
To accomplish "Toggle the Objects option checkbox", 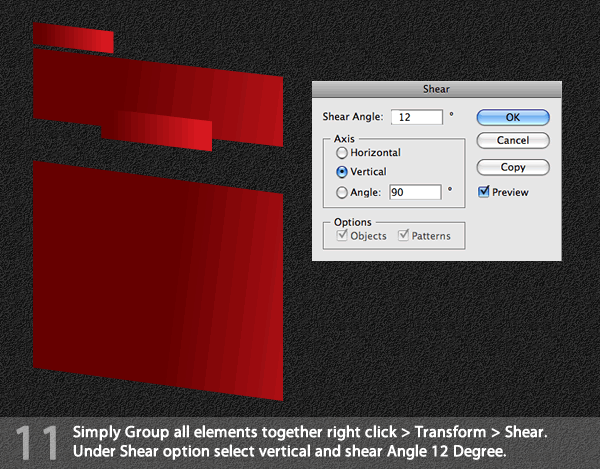I will [342, 235].
